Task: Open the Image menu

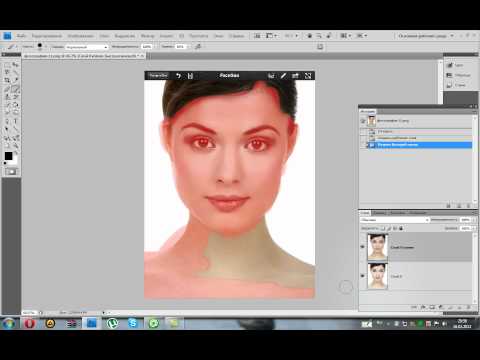Action: [x=80, y=36]
